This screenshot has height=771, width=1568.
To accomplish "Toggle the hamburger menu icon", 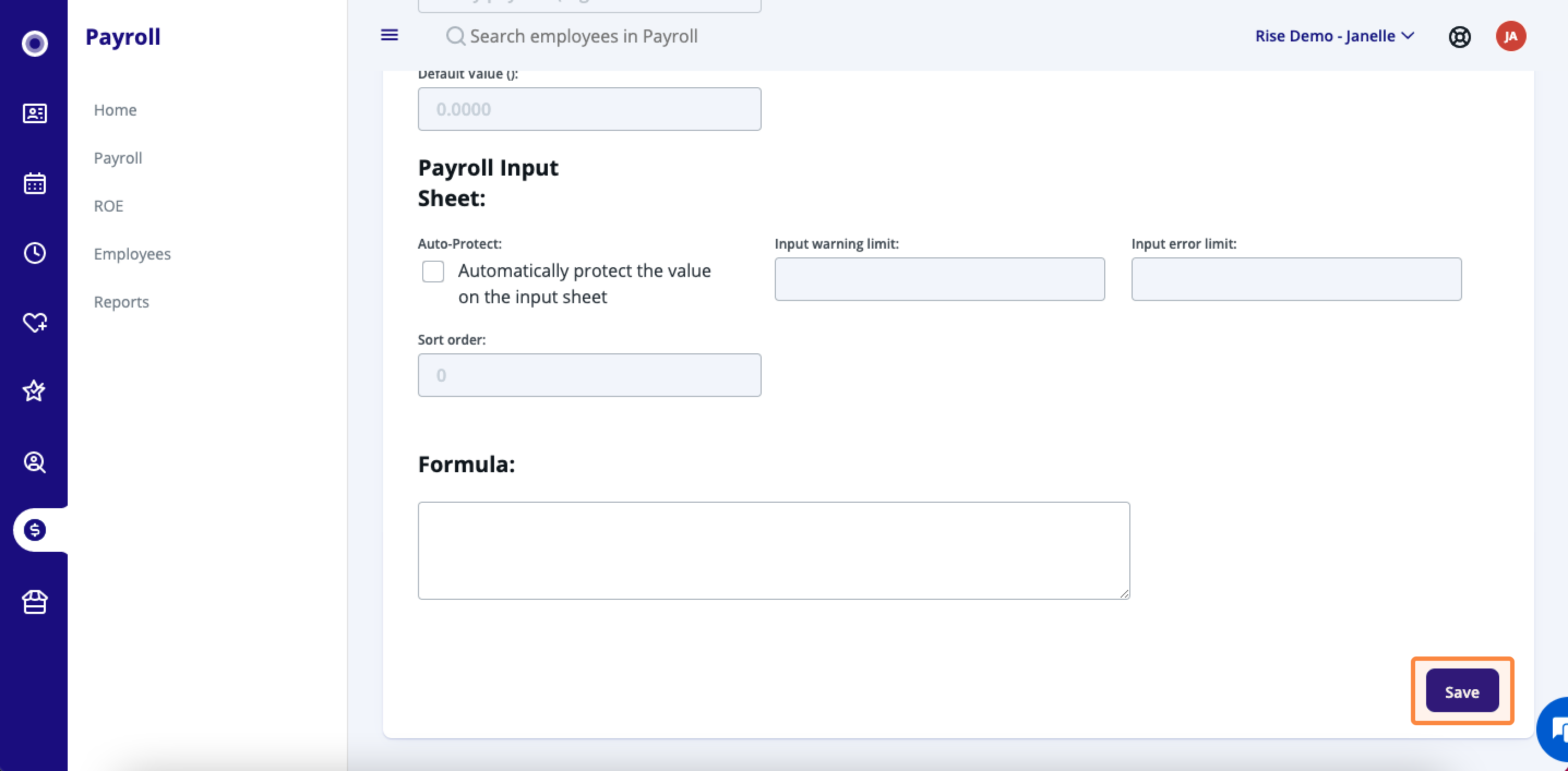I will [390, 35].
